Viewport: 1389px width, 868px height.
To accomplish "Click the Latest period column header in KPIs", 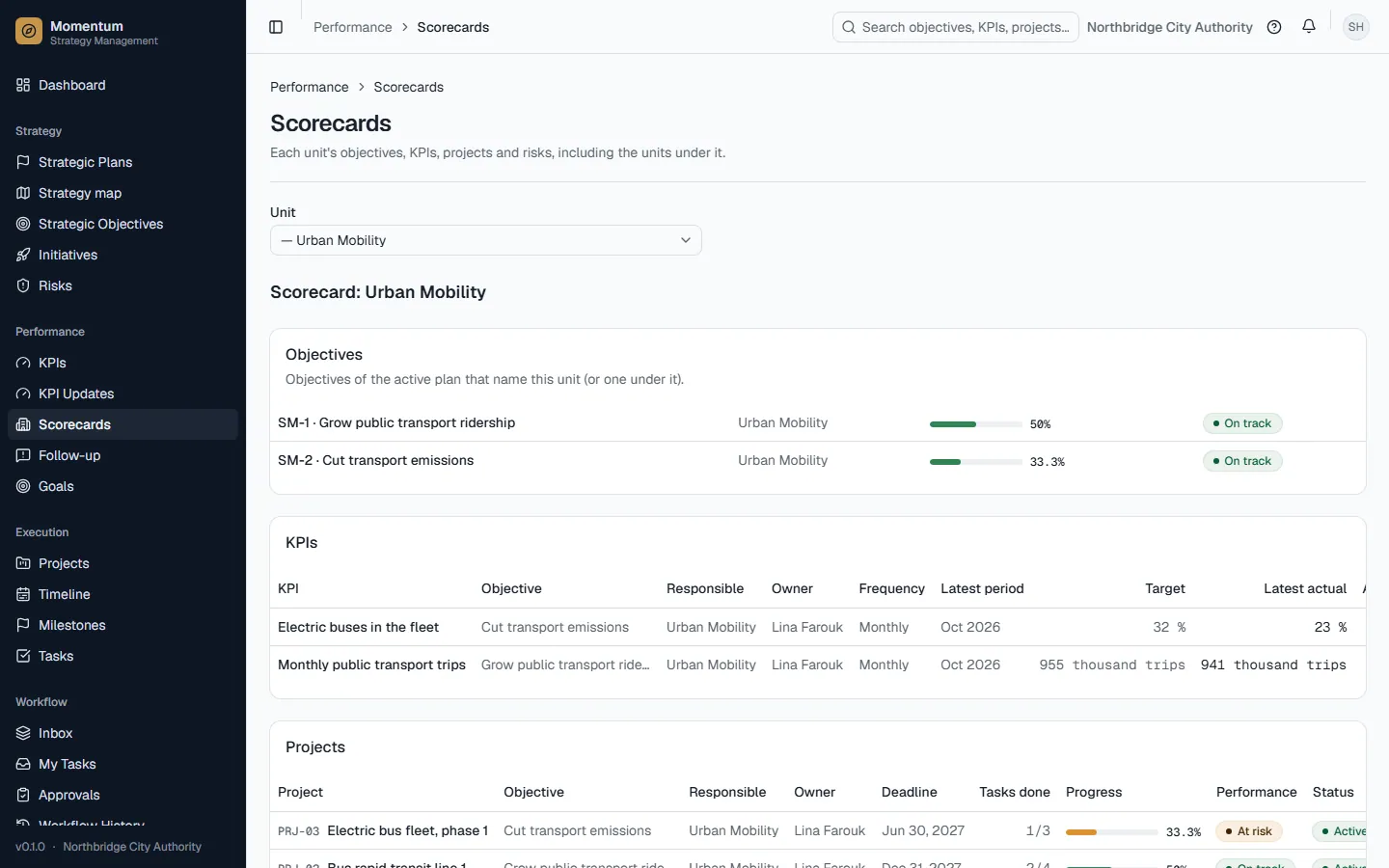I will (982, 588).
